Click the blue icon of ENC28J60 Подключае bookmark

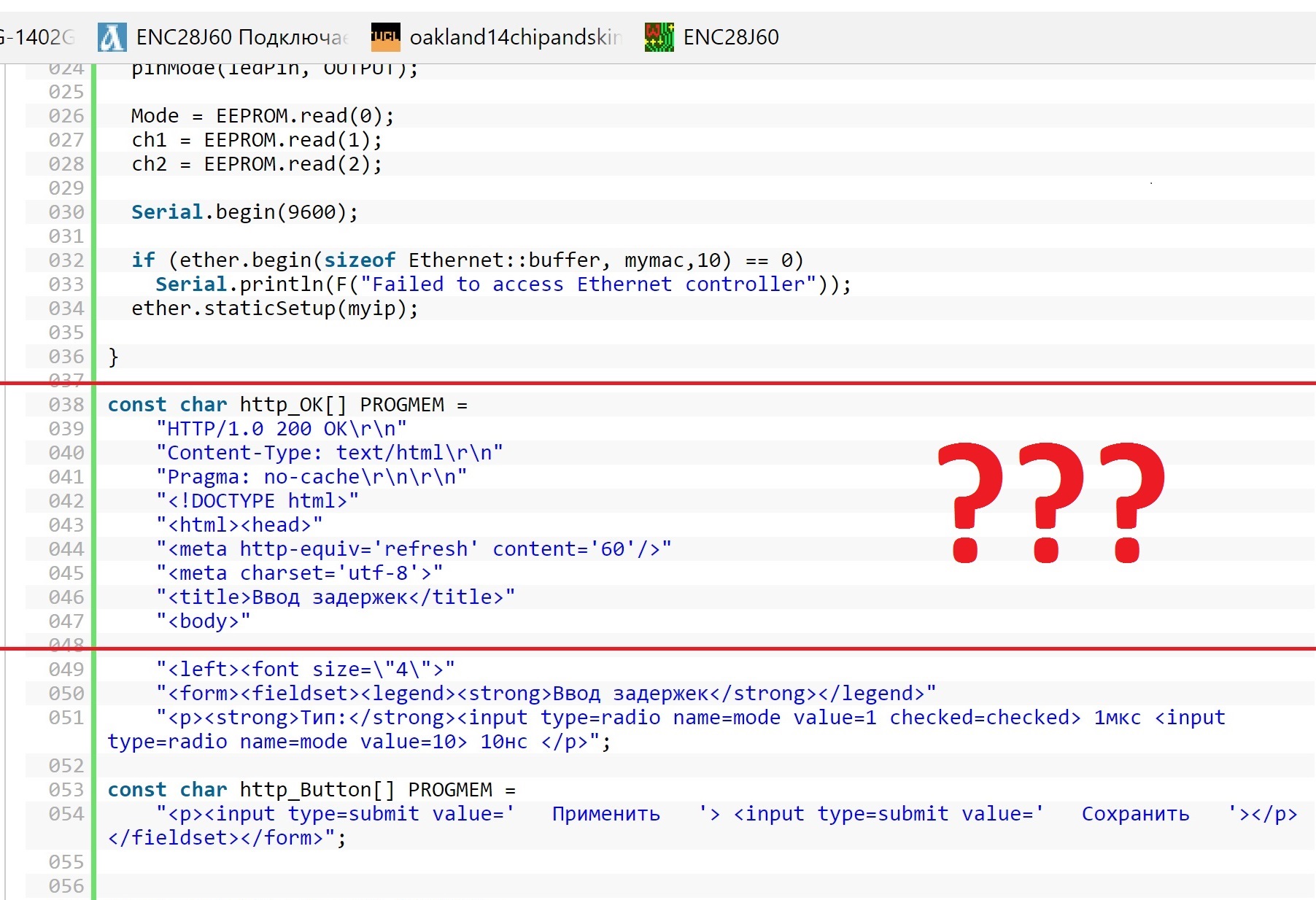[x=112, y=37]
